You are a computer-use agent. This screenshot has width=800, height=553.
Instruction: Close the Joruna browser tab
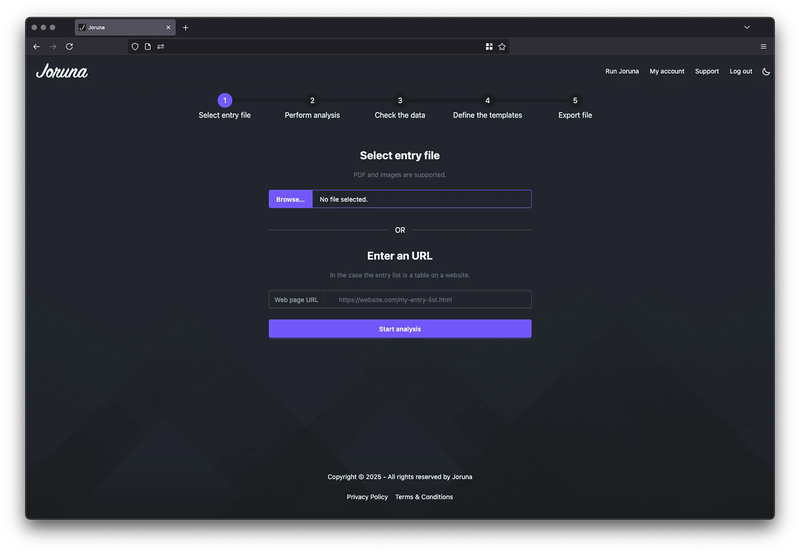pyautogui.click(x=168, y=27)
